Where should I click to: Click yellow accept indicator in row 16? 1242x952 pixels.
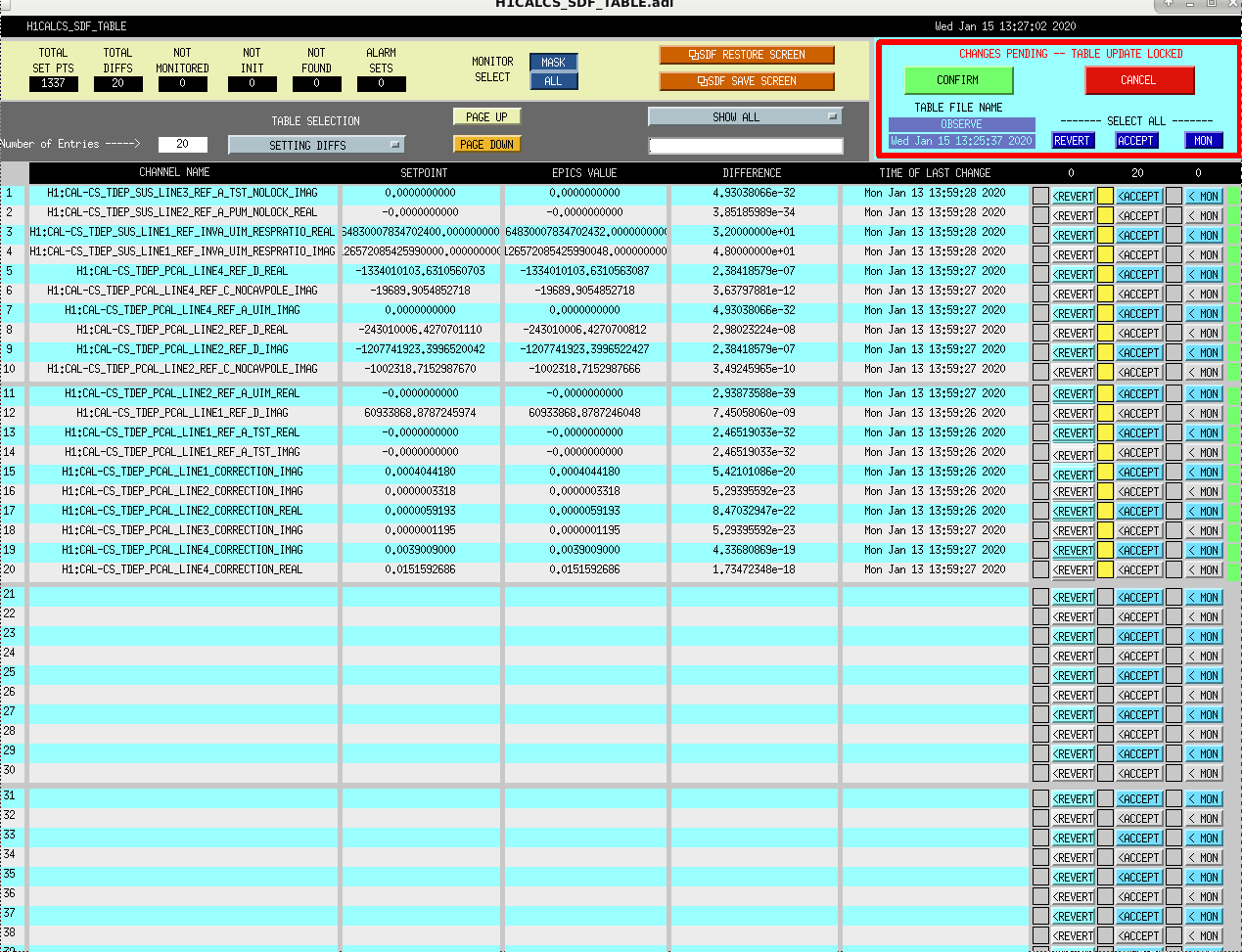point(1105,491)
